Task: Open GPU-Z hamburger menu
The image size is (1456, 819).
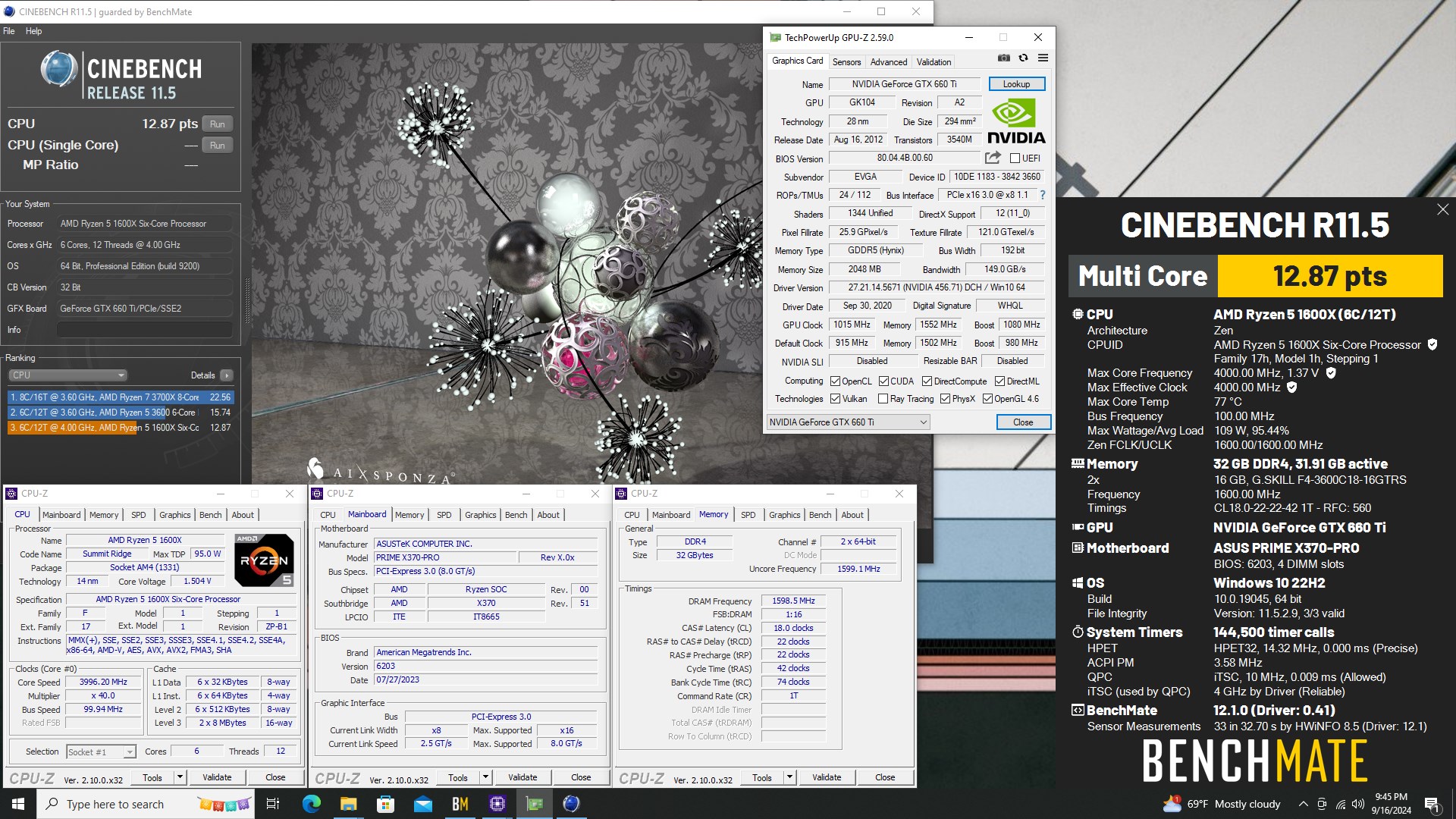Action: click(x=1043, y=58)
